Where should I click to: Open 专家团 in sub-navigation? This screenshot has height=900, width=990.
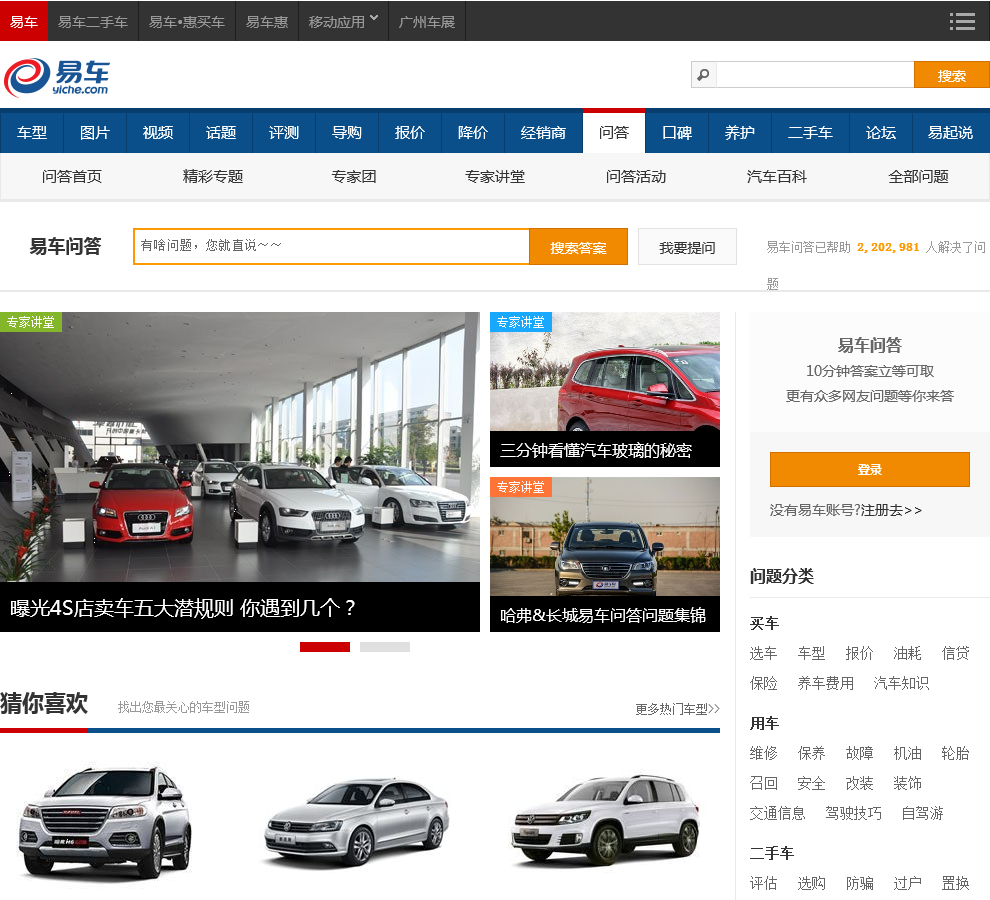[354, 177]
